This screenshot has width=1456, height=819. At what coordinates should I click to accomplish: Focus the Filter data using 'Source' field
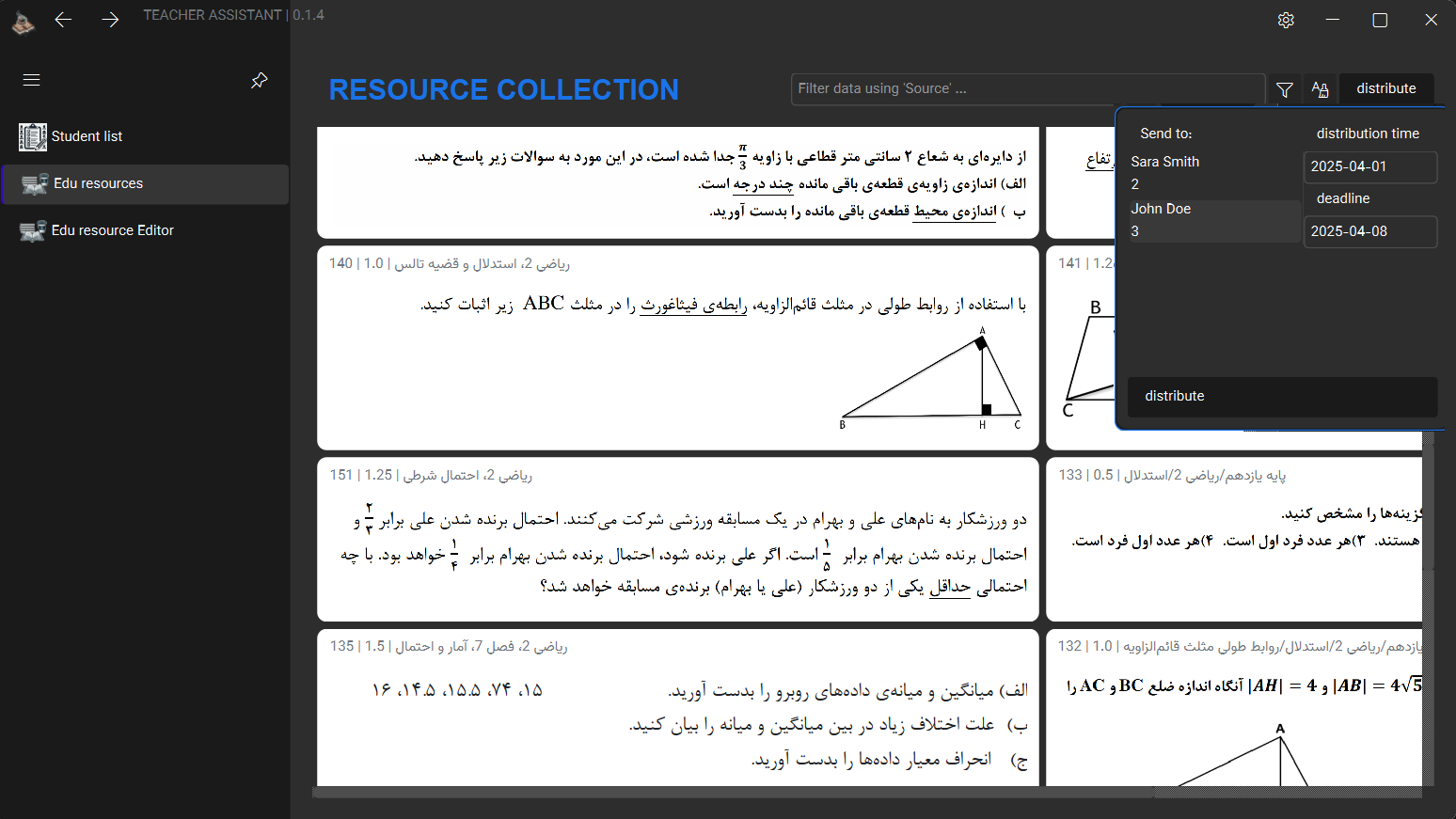[1028, 89]
